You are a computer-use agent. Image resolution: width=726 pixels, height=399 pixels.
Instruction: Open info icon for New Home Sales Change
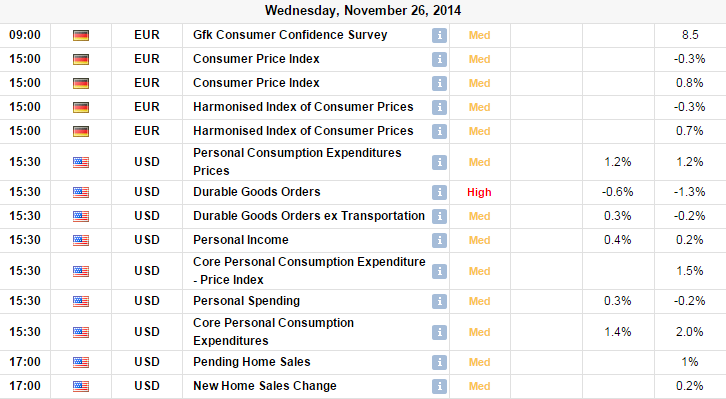pos(439,386)
